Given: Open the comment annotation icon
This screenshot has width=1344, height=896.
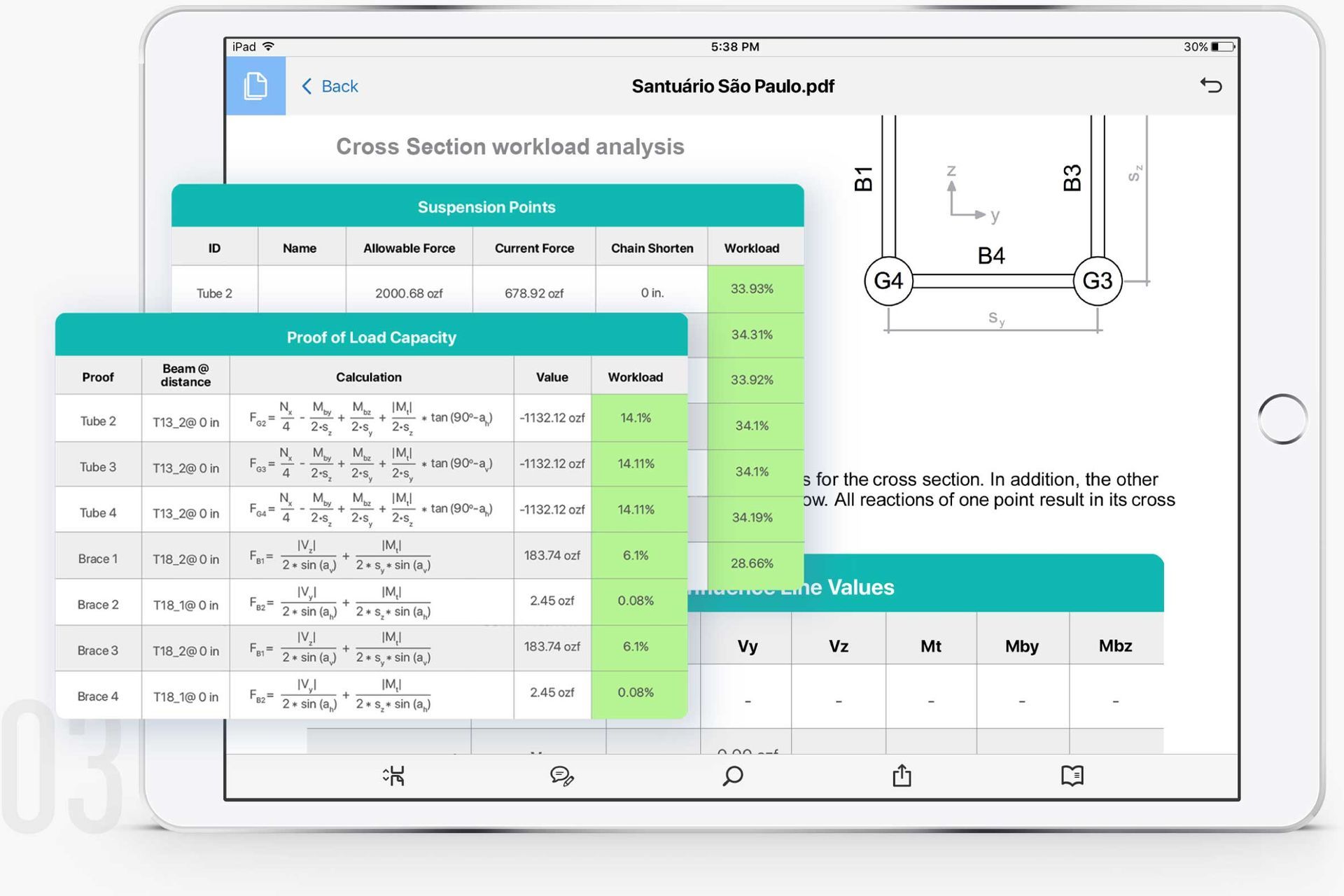Looking at the screenshot, I should (x=561, y=776).
